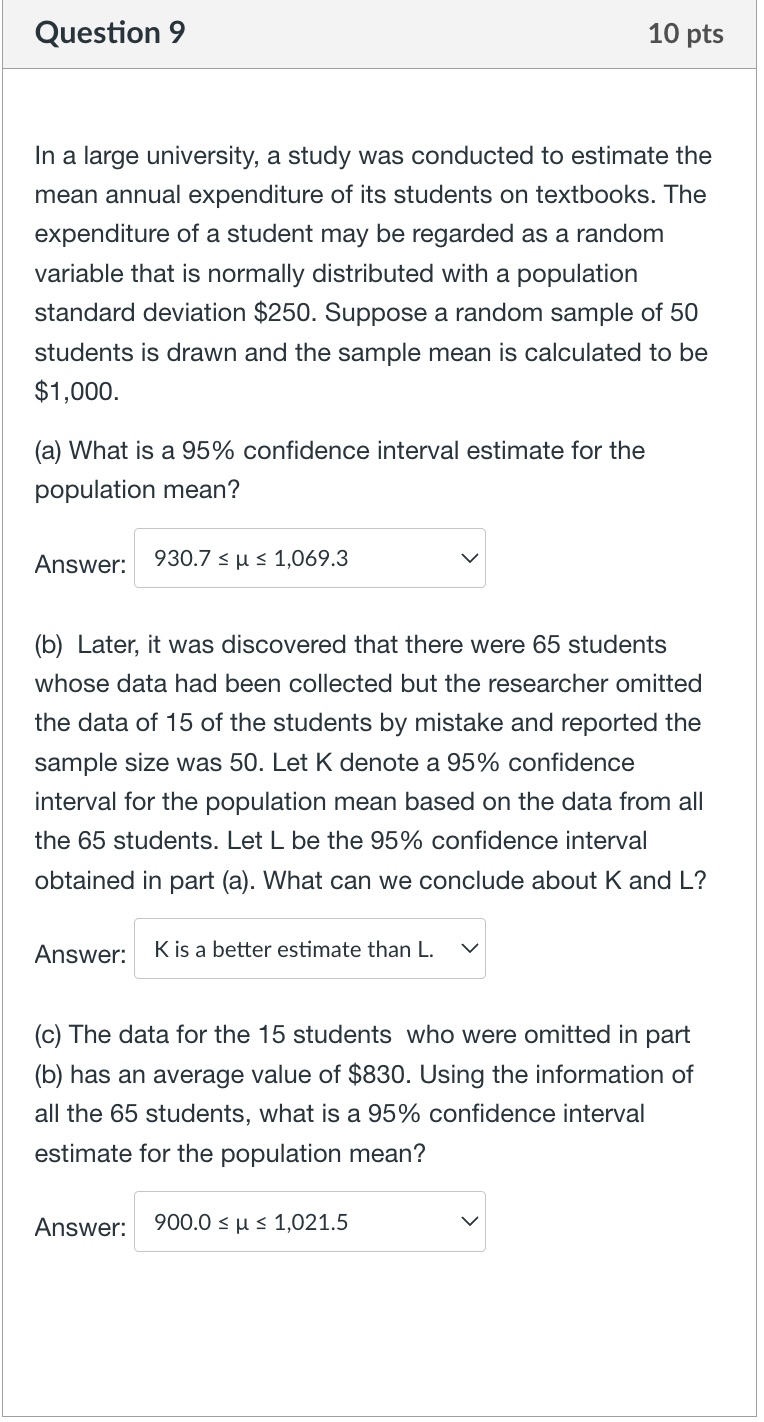This screenshot has width=764, height=1422.
Task: Click the '10 pts' points label
Action: coord(685,34)
